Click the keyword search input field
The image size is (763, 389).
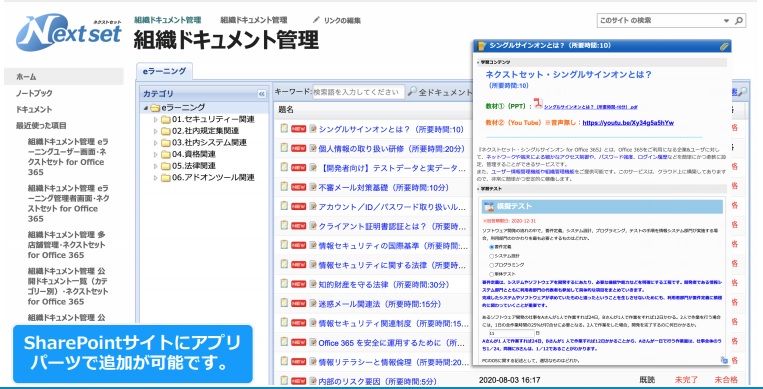[x=358, y=92]
